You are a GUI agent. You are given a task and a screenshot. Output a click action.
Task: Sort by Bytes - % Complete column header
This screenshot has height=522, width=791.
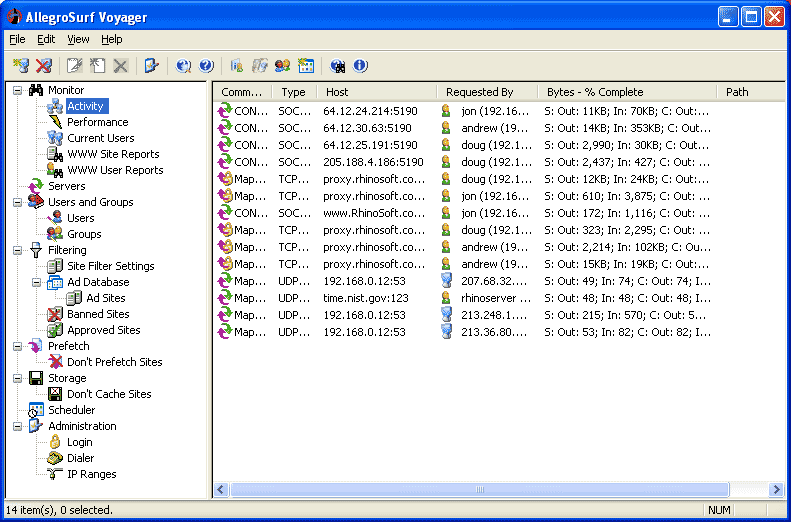pyautogui.click(x=628, y=92)
